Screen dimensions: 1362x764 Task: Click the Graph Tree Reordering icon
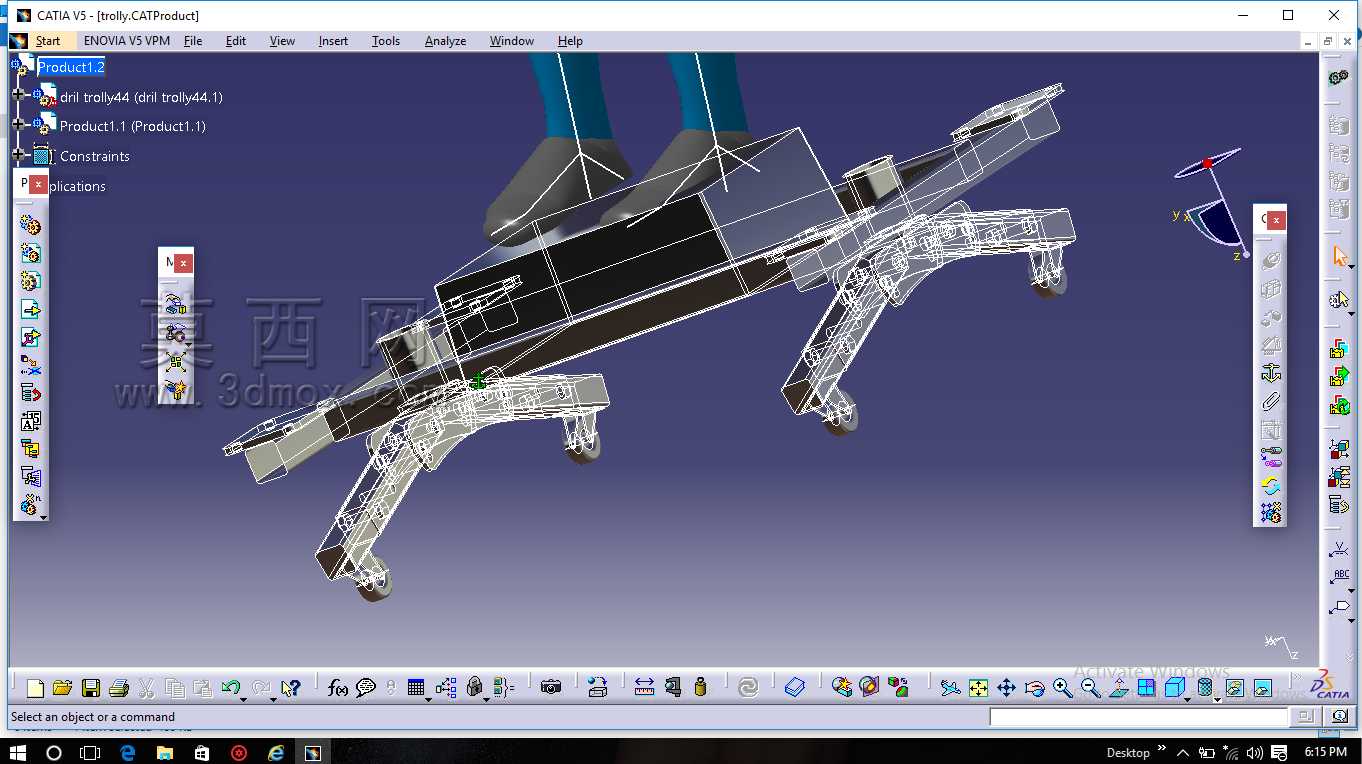31,394
